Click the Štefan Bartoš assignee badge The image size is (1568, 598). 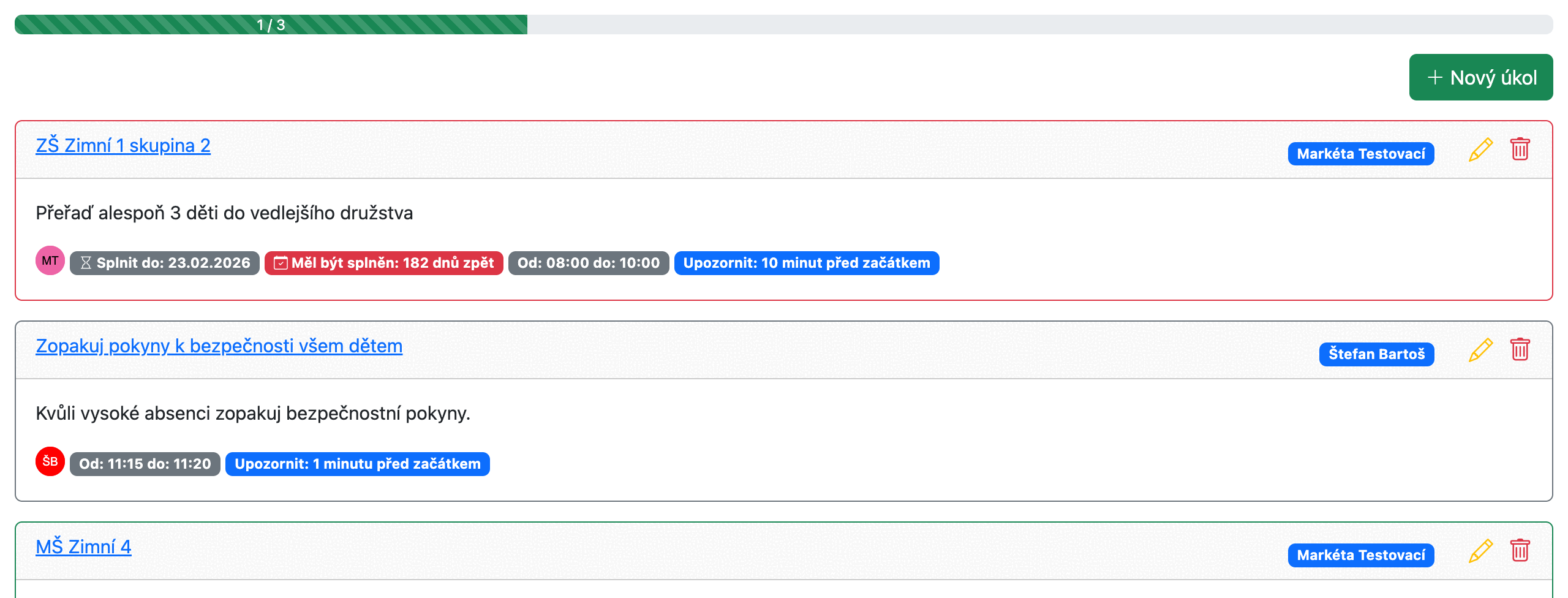pyautogui.click(x=1377, y=354)
